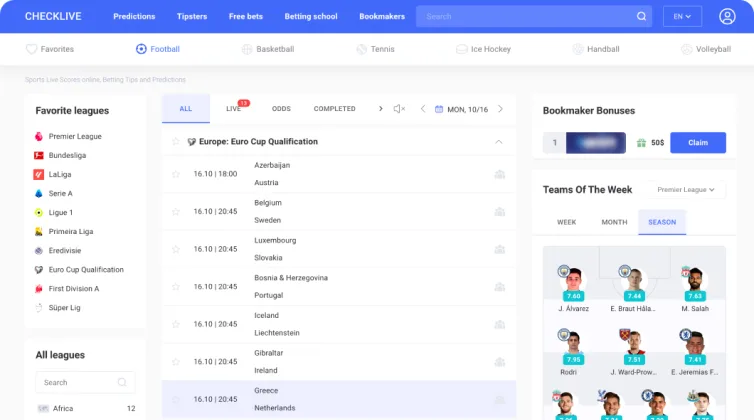Switch to the LIVE tab
The height and width of the screenshot is (420, 754).
click(234, 109)
